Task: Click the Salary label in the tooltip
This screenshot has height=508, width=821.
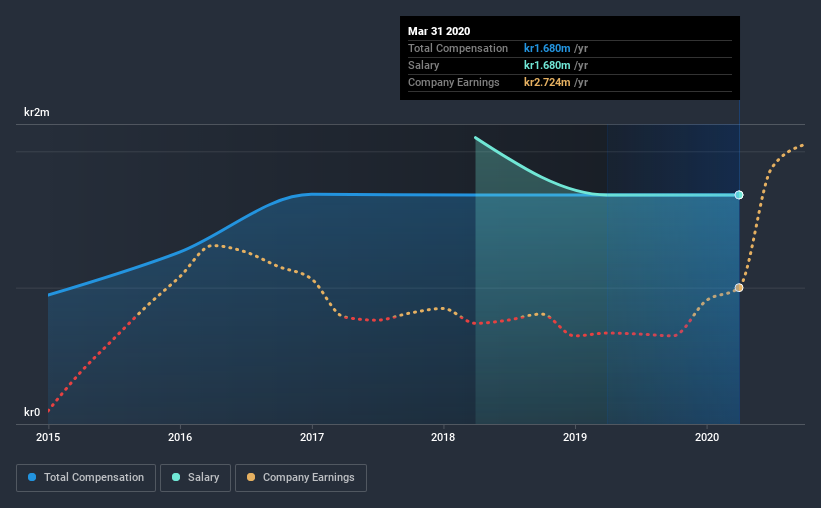Action: 424,65
